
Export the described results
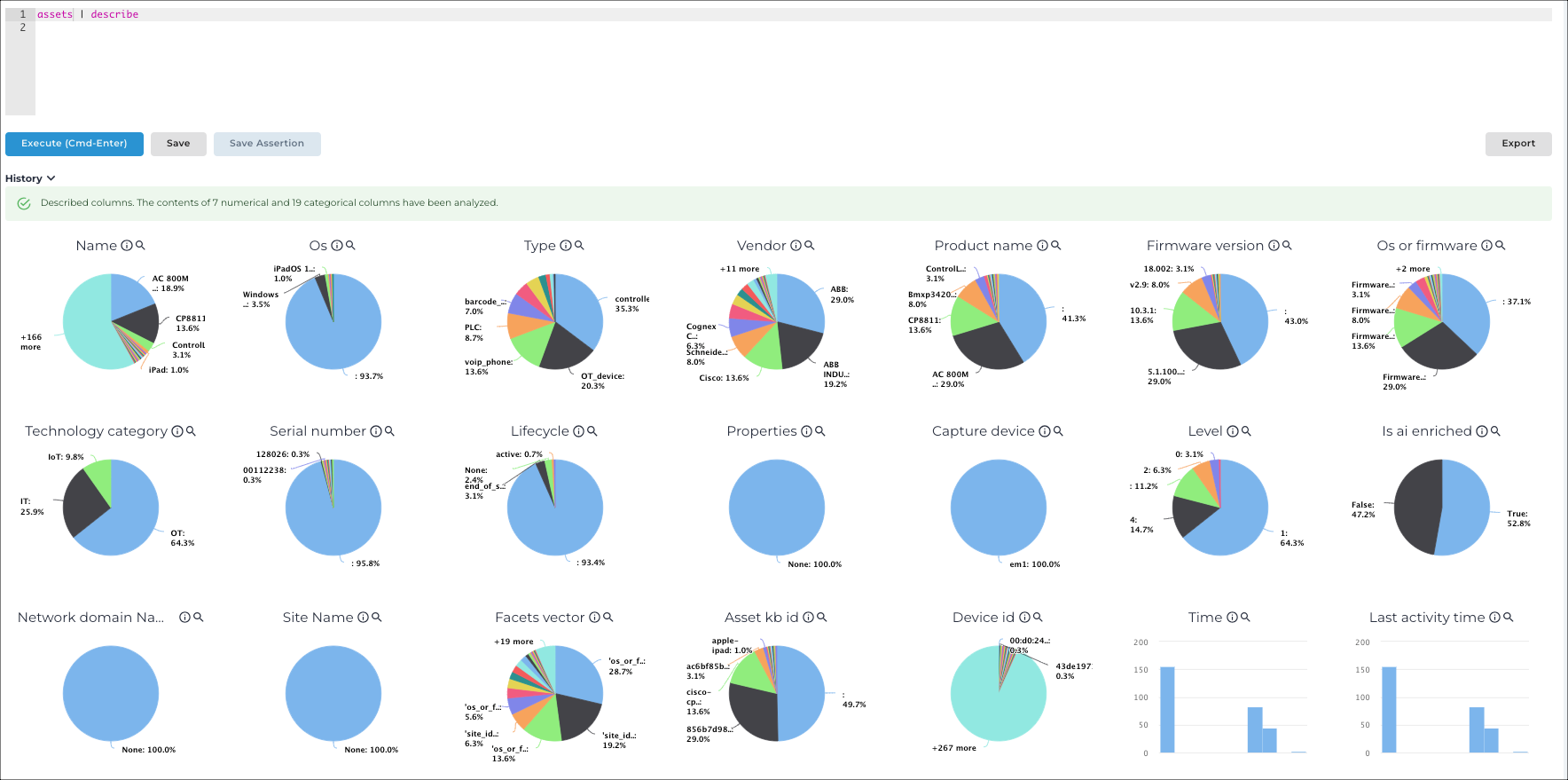(1518, 144)
